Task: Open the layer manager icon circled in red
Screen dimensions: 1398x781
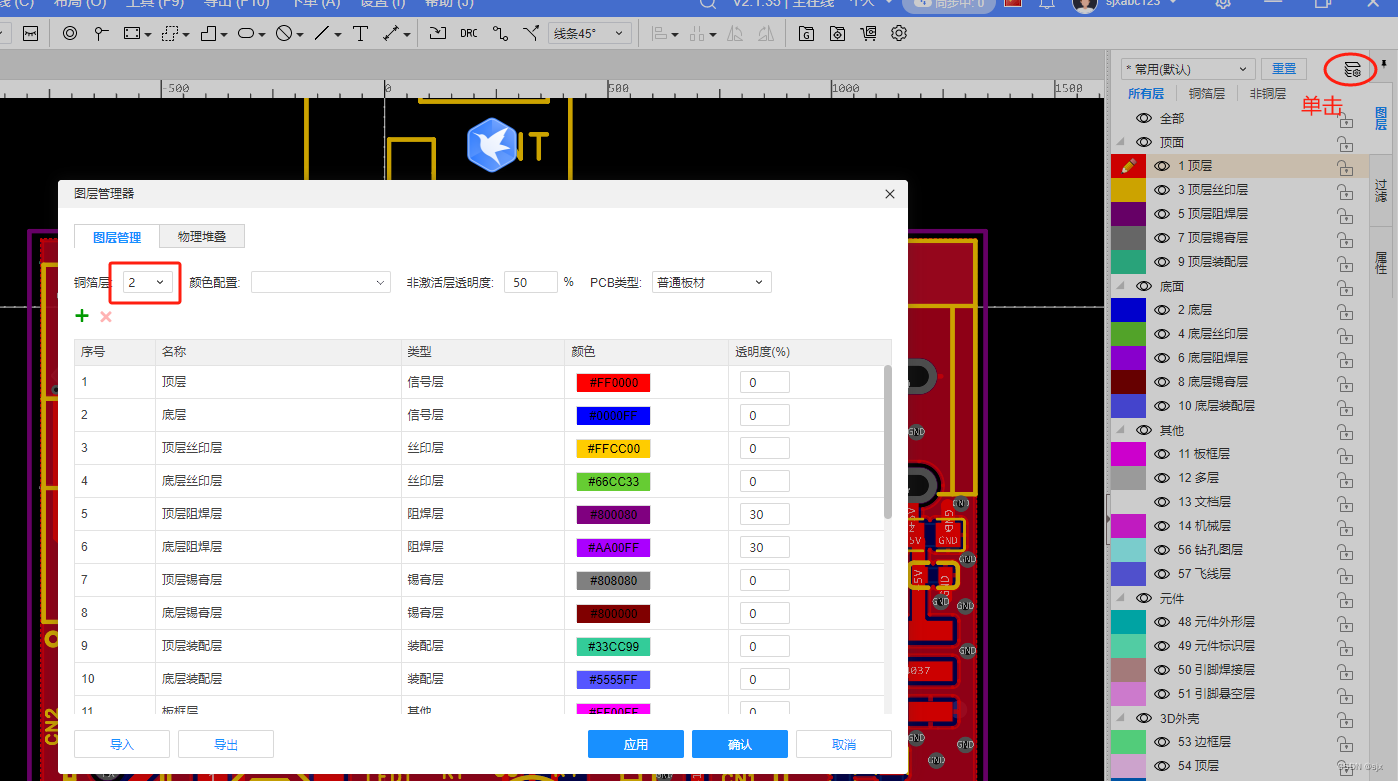Action: 1351,69
